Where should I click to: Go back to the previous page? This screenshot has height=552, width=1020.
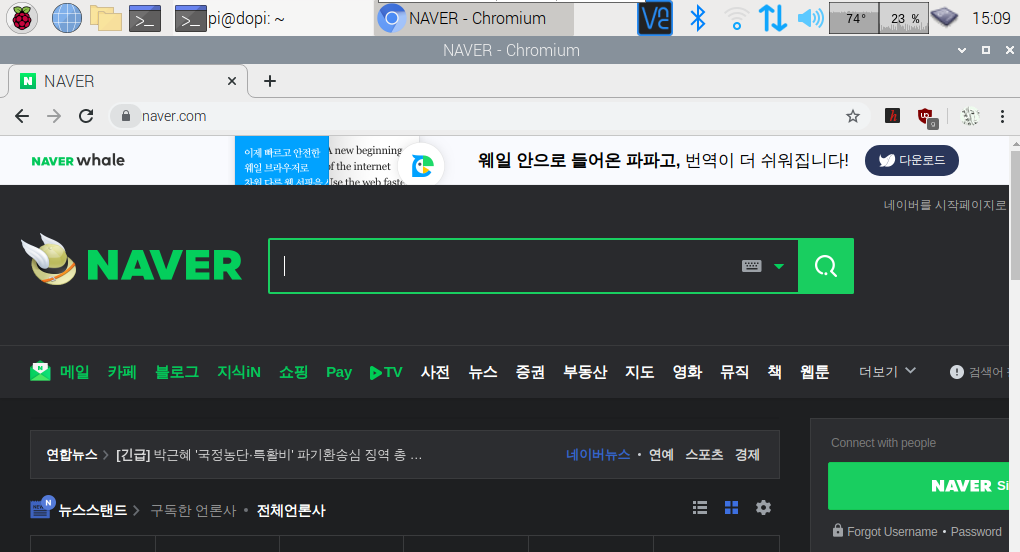(22, 116)
